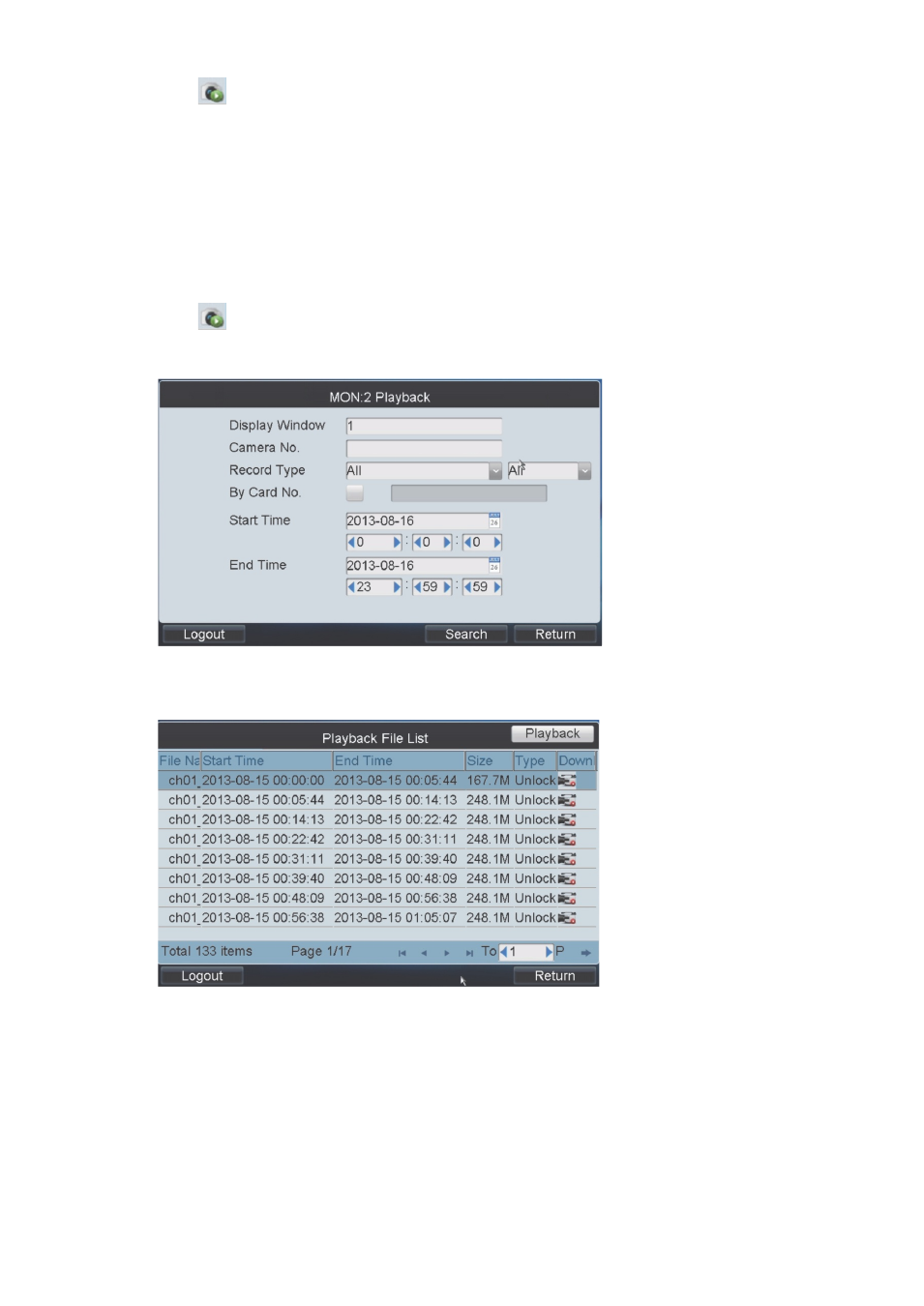Download the file starting 2013-08-15 00:48:09
The image size is (924, 1306).
tap(567, 899)
